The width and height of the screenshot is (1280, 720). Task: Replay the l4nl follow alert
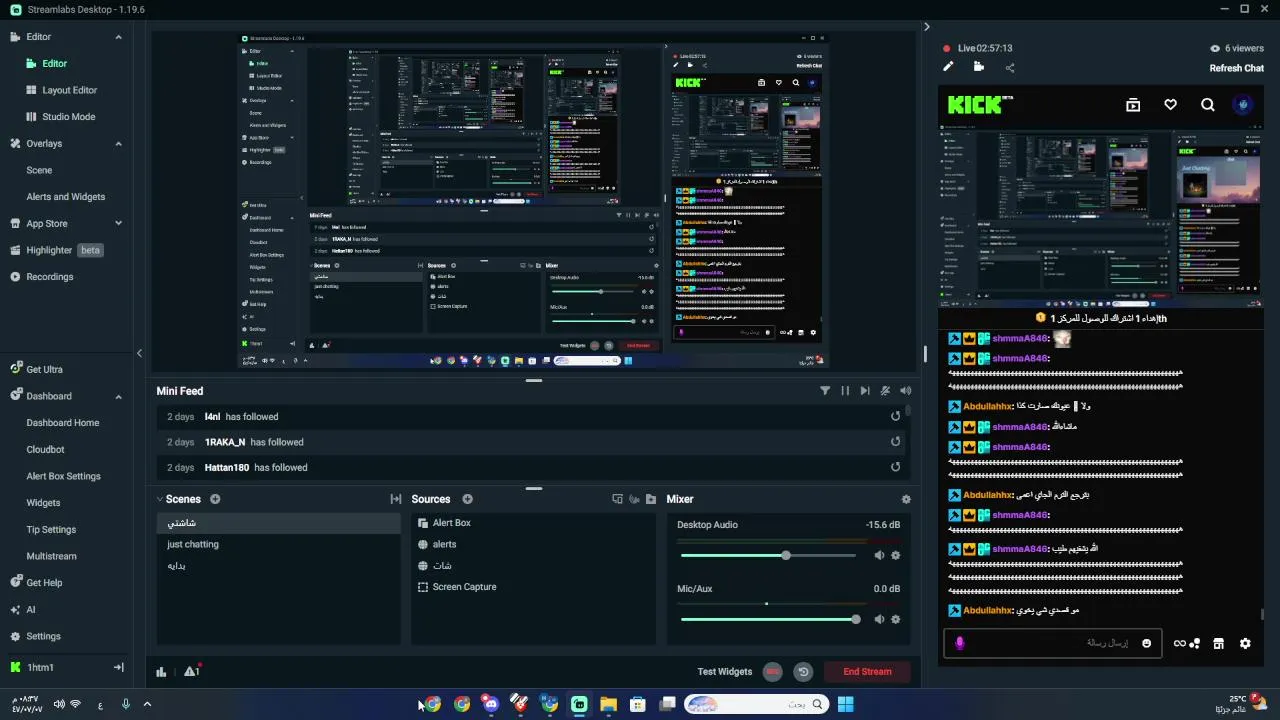(895, 416)
